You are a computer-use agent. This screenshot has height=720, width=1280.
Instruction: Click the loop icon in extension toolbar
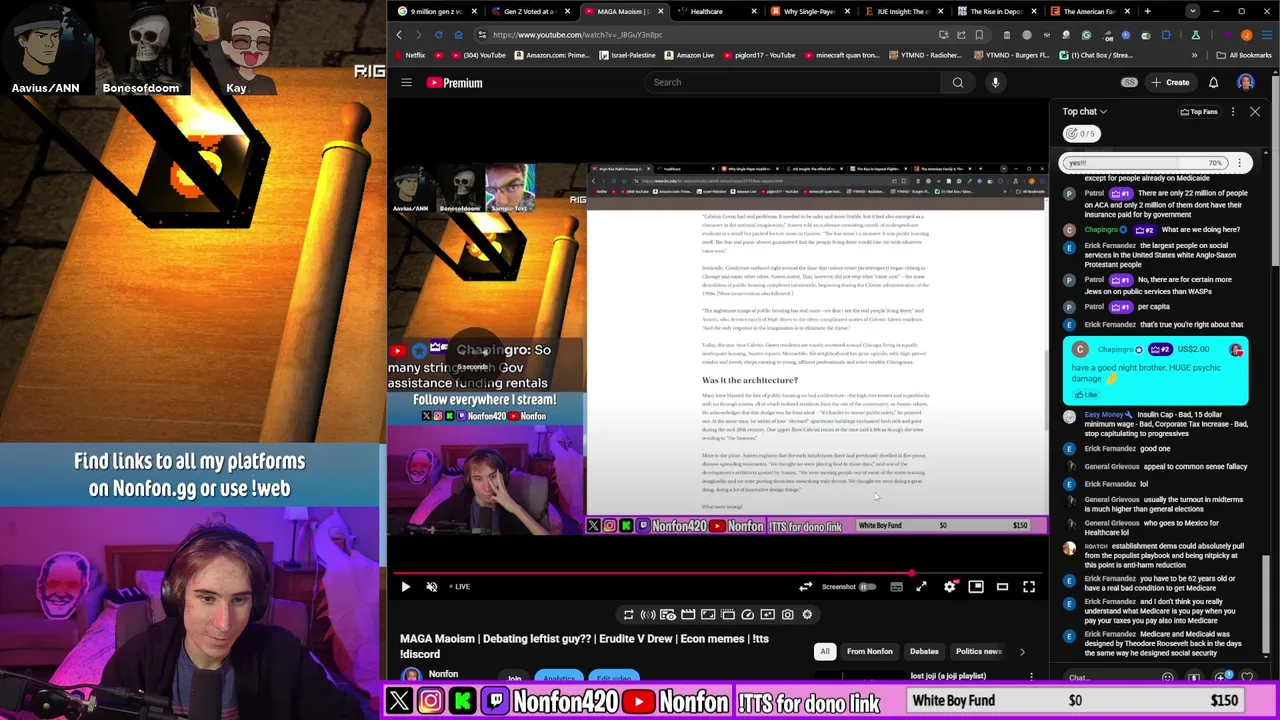click(628, 615)
